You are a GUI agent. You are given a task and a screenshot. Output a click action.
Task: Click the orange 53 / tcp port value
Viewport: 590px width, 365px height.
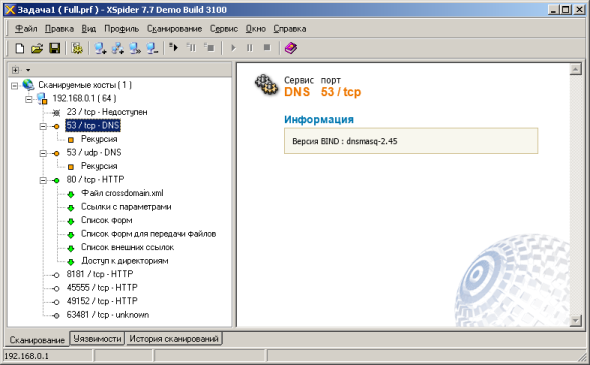pyautogui.click(x=341, y=92)
